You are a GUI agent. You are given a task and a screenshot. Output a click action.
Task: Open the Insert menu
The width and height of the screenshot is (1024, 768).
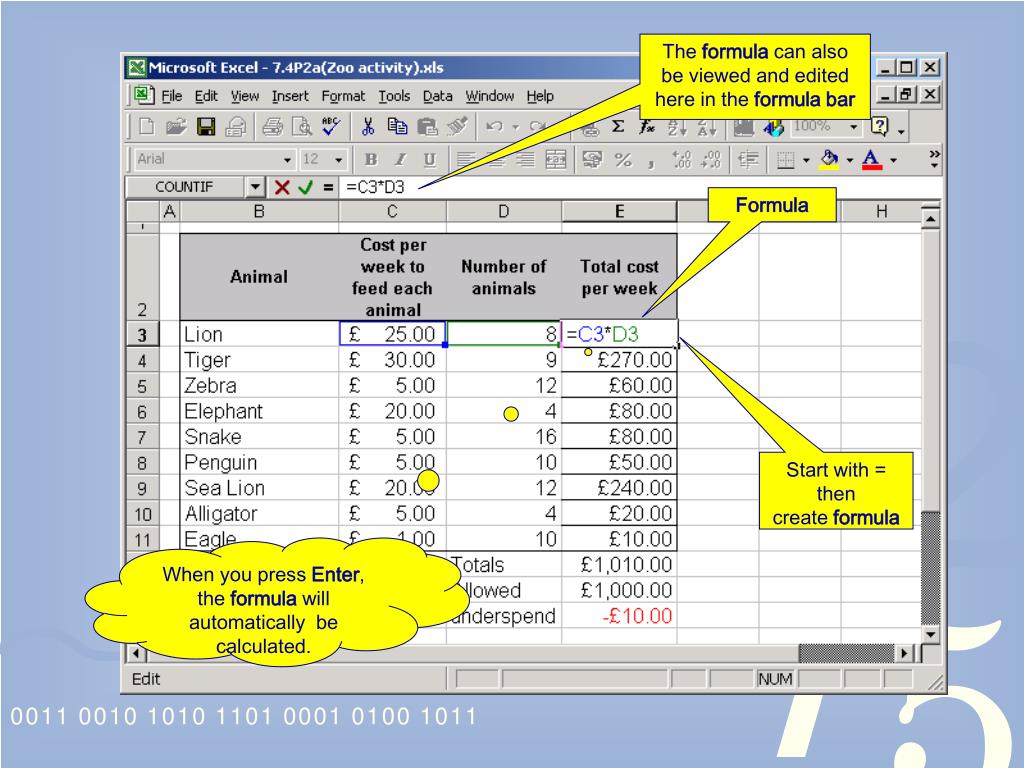click(x=290, y=96)
